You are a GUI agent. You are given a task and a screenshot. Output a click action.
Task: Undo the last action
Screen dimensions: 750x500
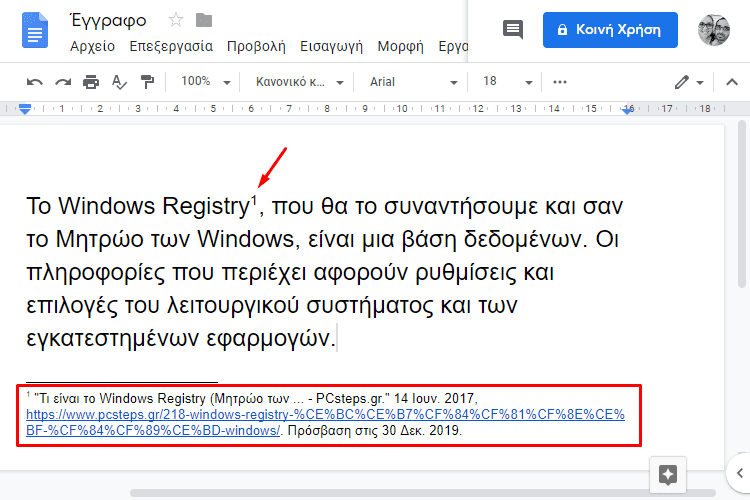[x=34, y=82]
